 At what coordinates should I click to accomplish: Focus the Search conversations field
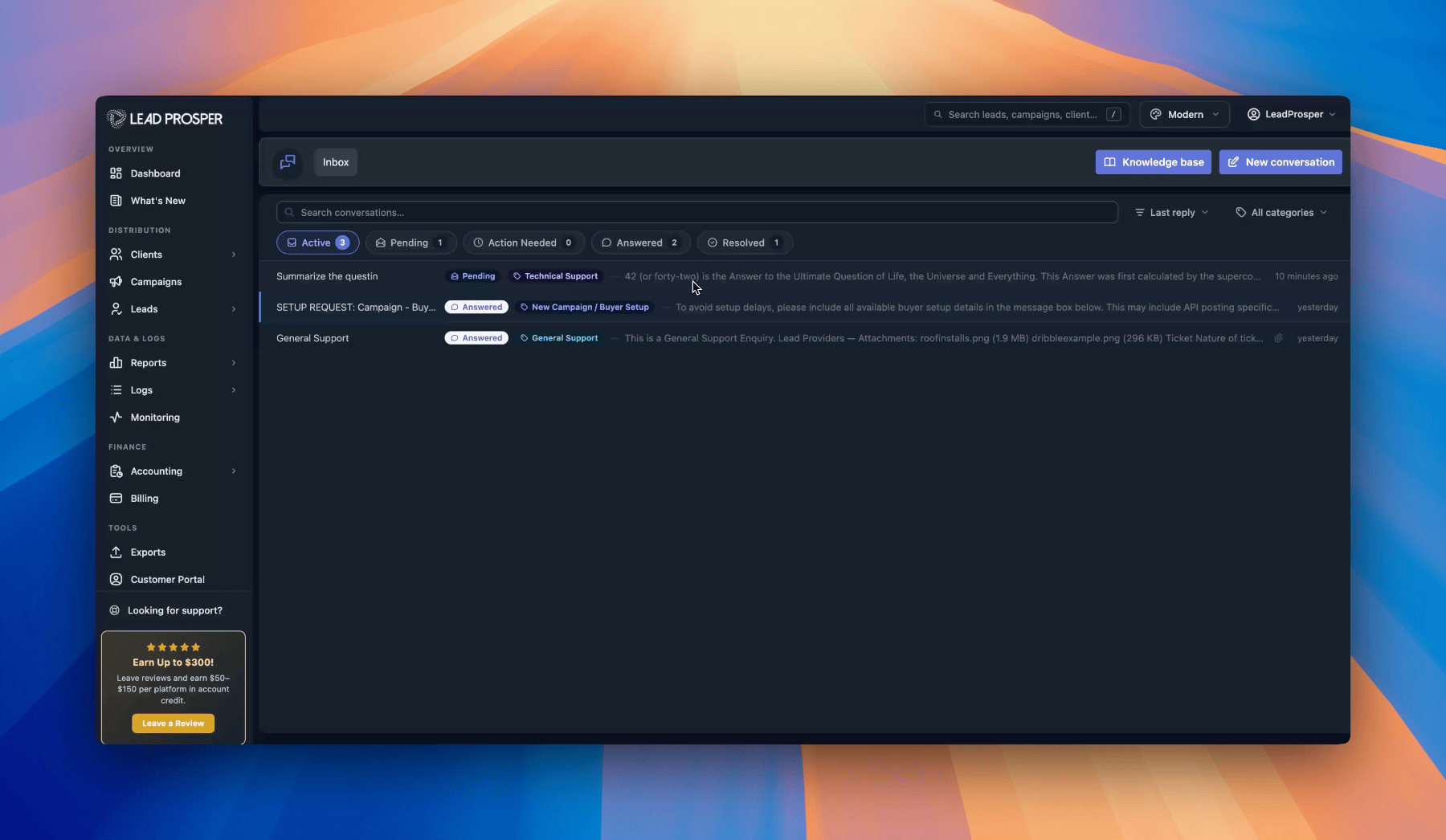coord(697,213)
